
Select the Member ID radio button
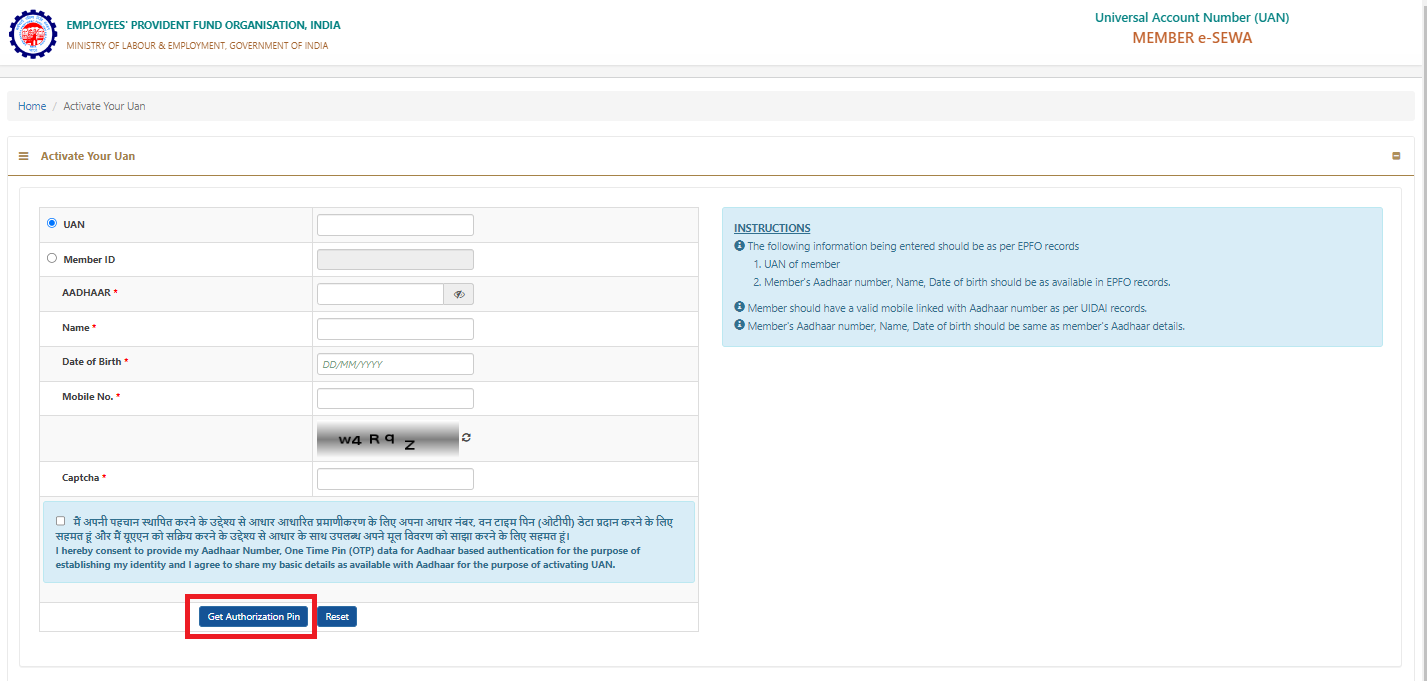pos(52,258)
